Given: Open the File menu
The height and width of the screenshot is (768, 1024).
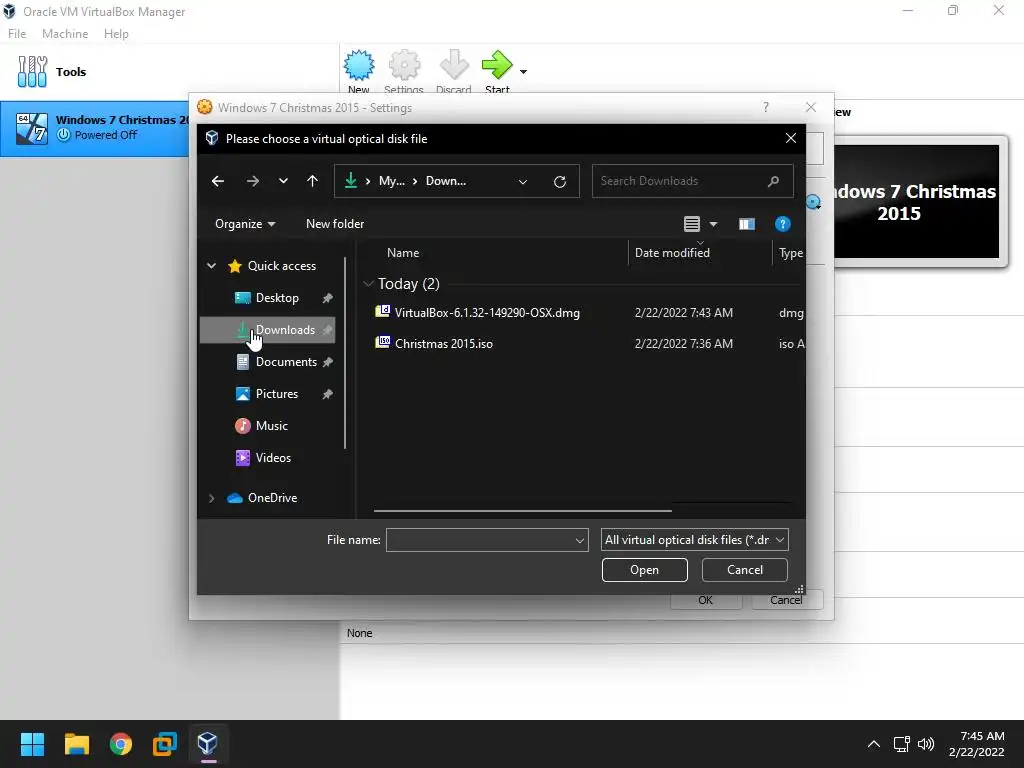Looking at the screenshot, I should point(17,34).
